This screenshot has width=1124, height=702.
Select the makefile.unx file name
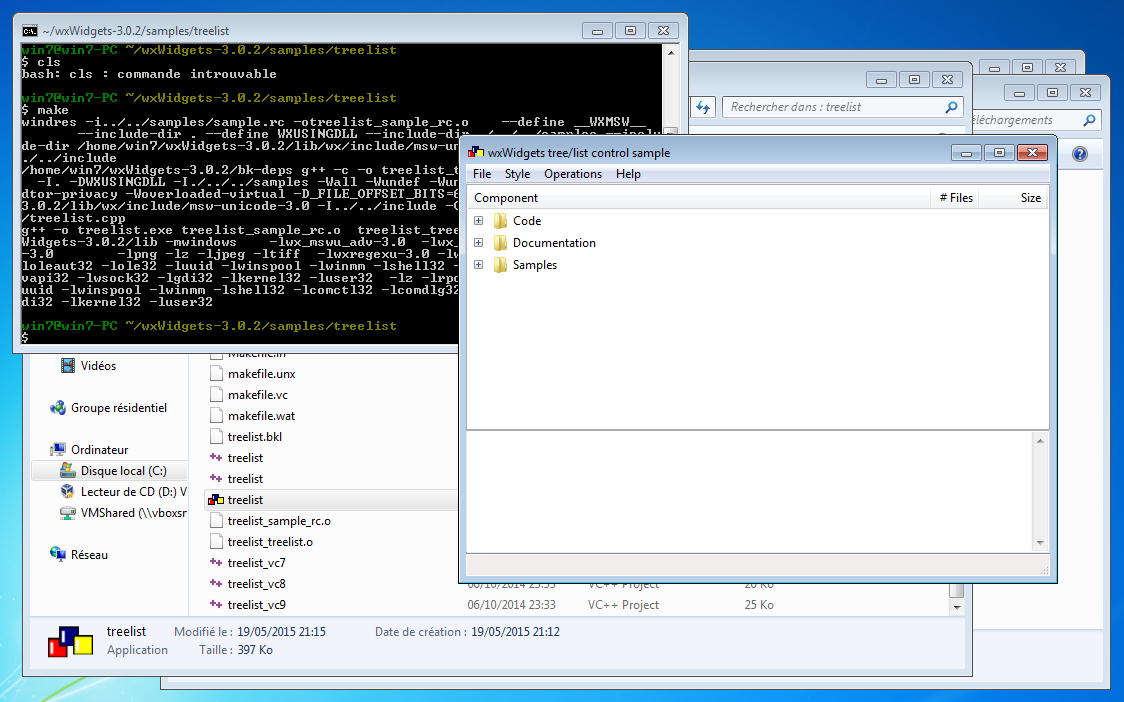(262, 374)
